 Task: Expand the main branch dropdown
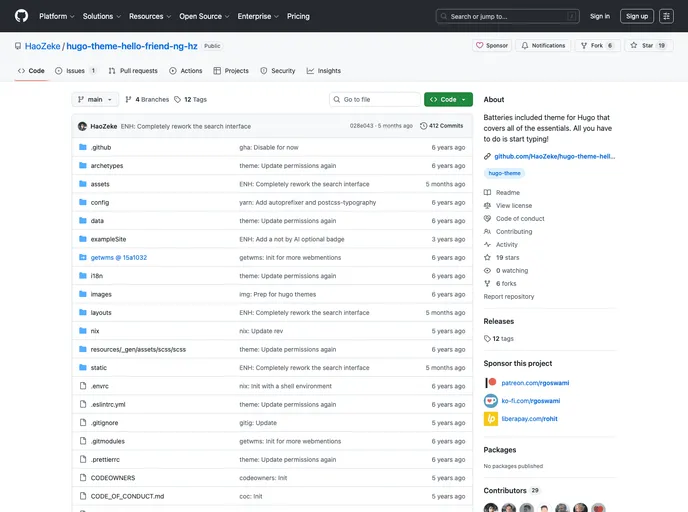[x=95, y=100]
